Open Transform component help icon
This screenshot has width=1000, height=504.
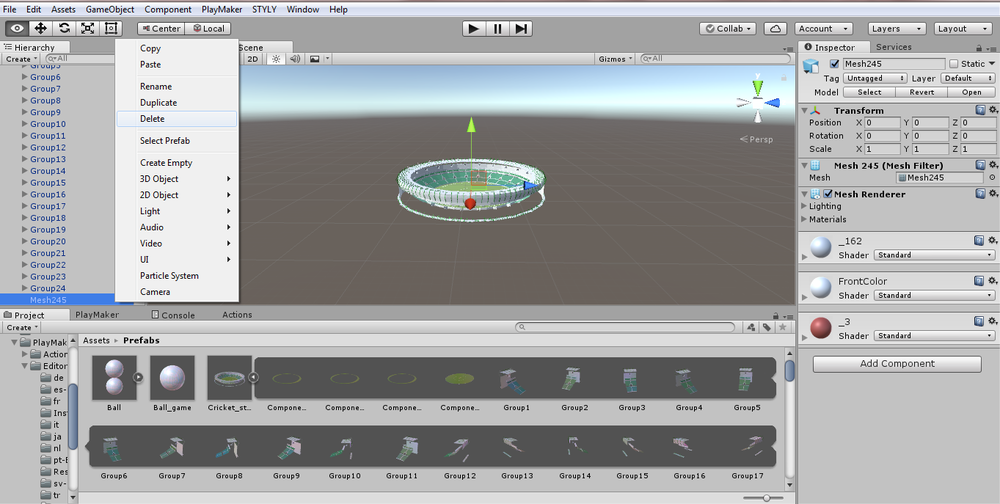click(x=980, y=110)
